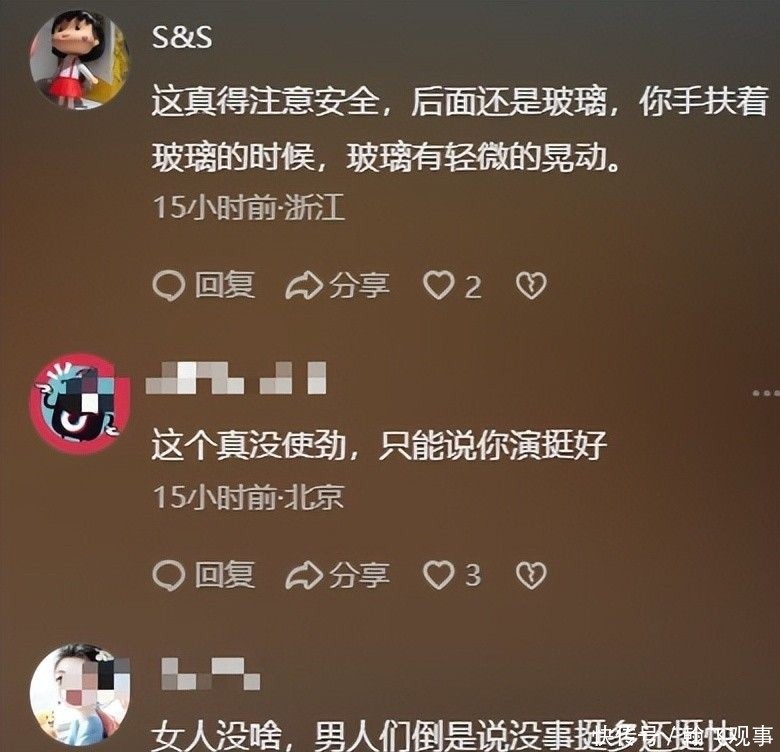Select comment text 这个真没使劲
Viewport: 780px width, 752px height.
(x=249, y=445)
